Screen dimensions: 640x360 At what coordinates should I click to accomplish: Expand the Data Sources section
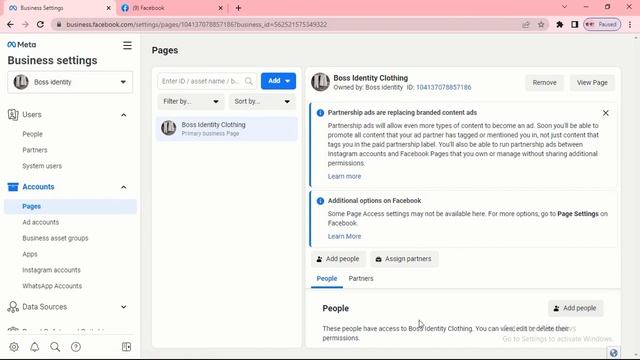click(x=124, y=307)
